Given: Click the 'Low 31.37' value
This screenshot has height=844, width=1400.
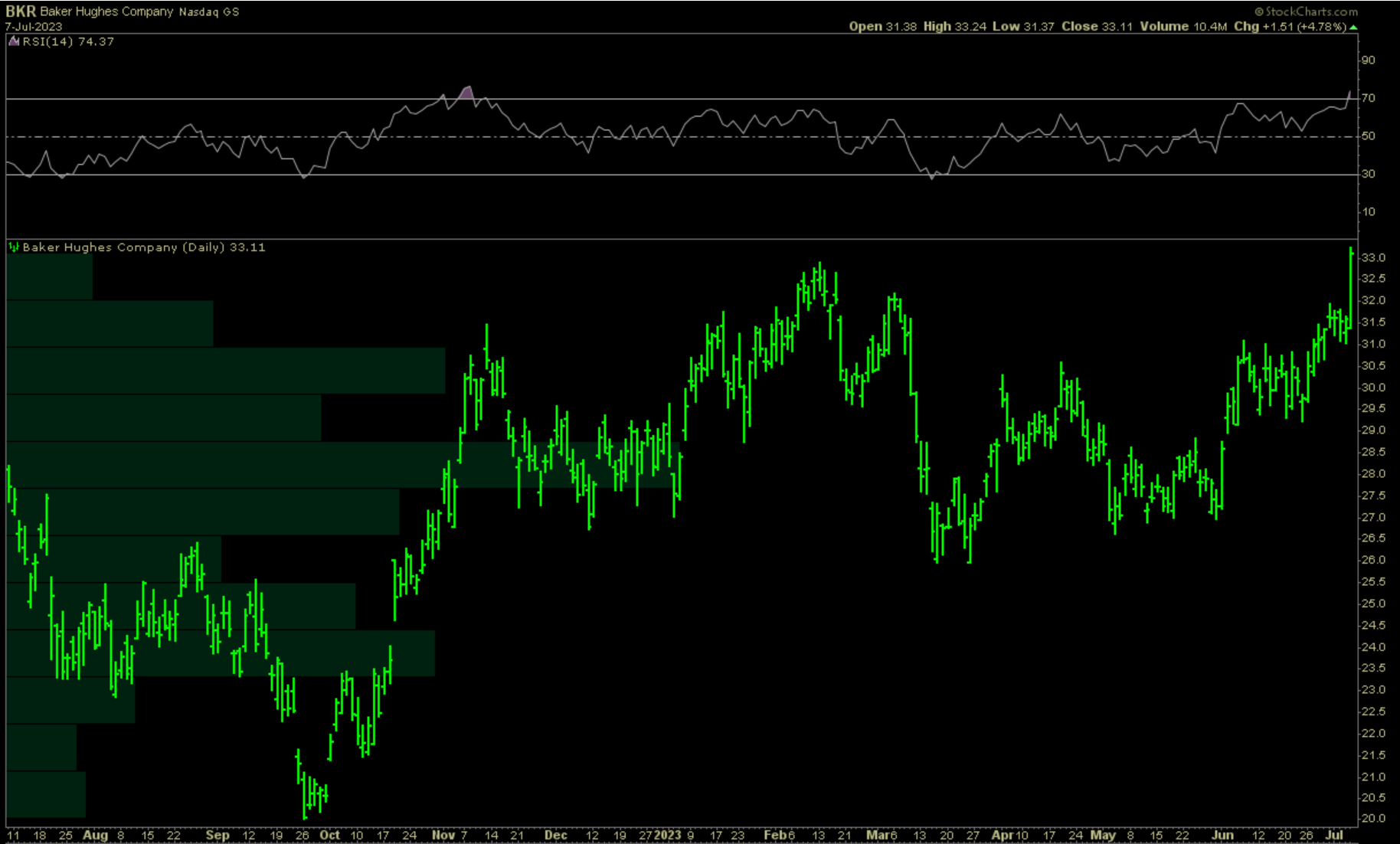Looking at the screenshot, I should point(1023,26).
